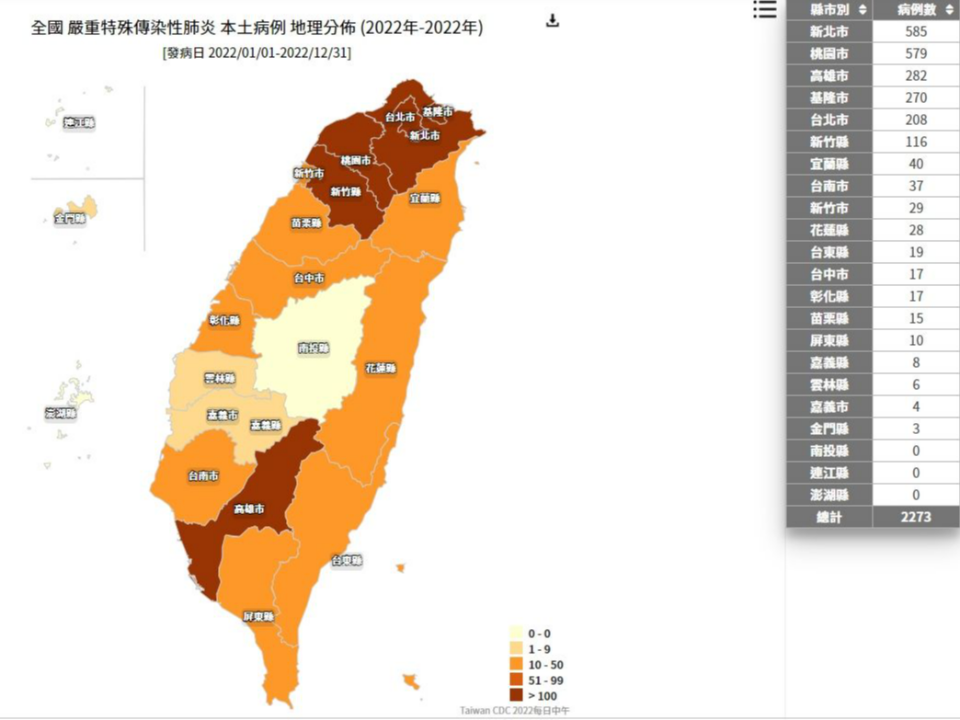Click 台北市 row in the table
The image size is (960, 720).
click(872, 119)
